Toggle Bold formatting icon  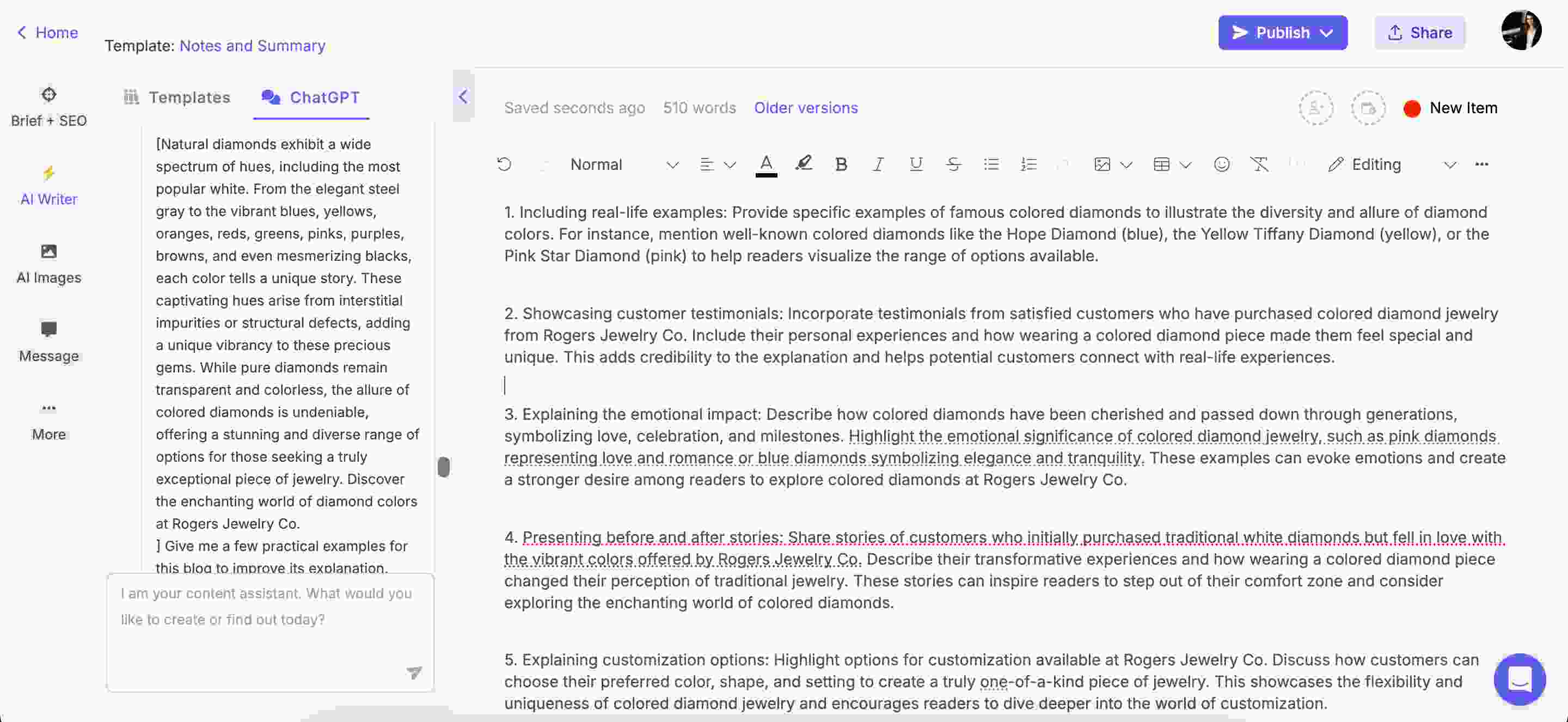(x=840, y=163)
